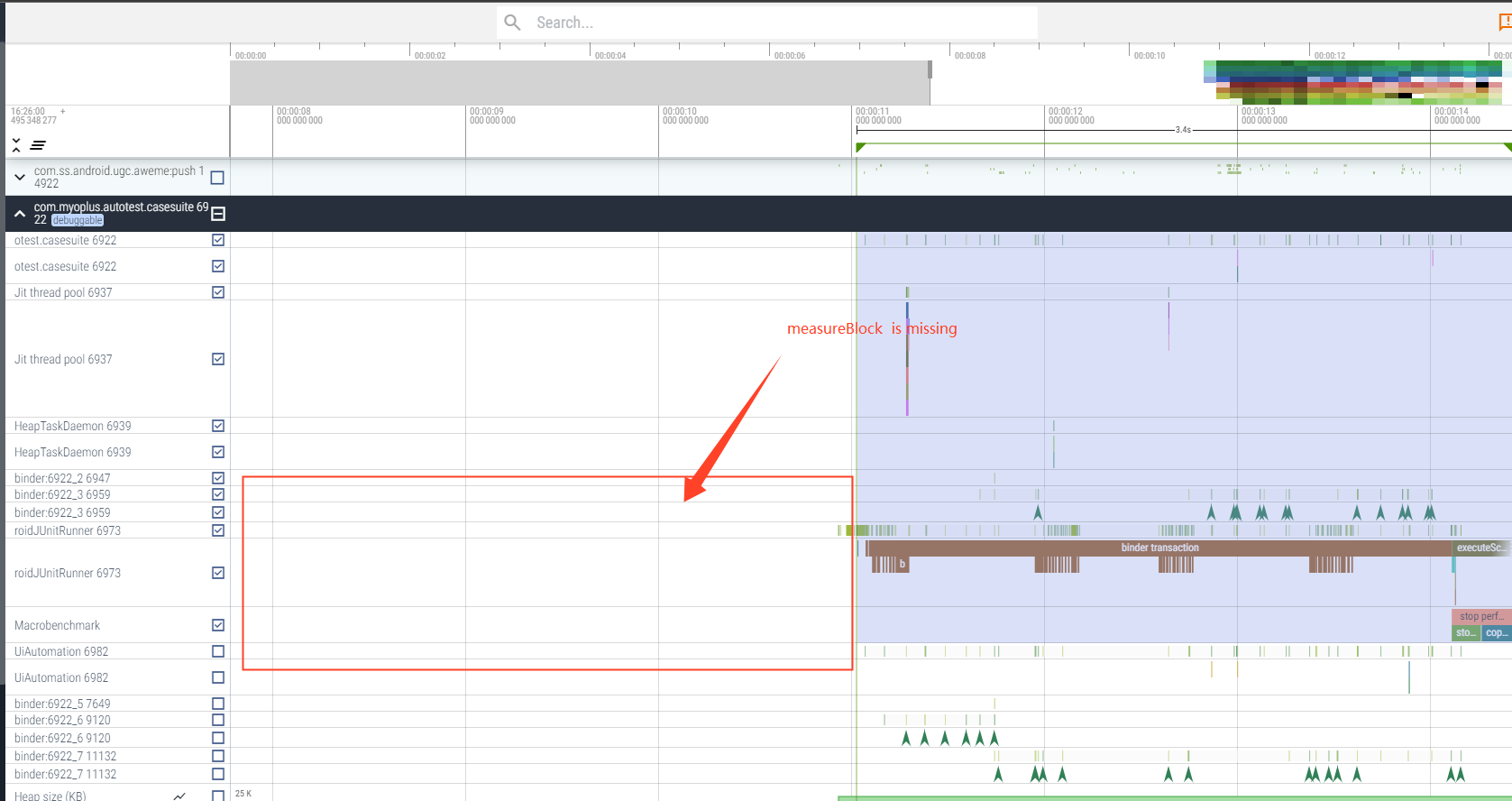Check the first UiAutomation 6982 track checkbox
Viewport: 1512px width, 801px height.
[218, 651]
